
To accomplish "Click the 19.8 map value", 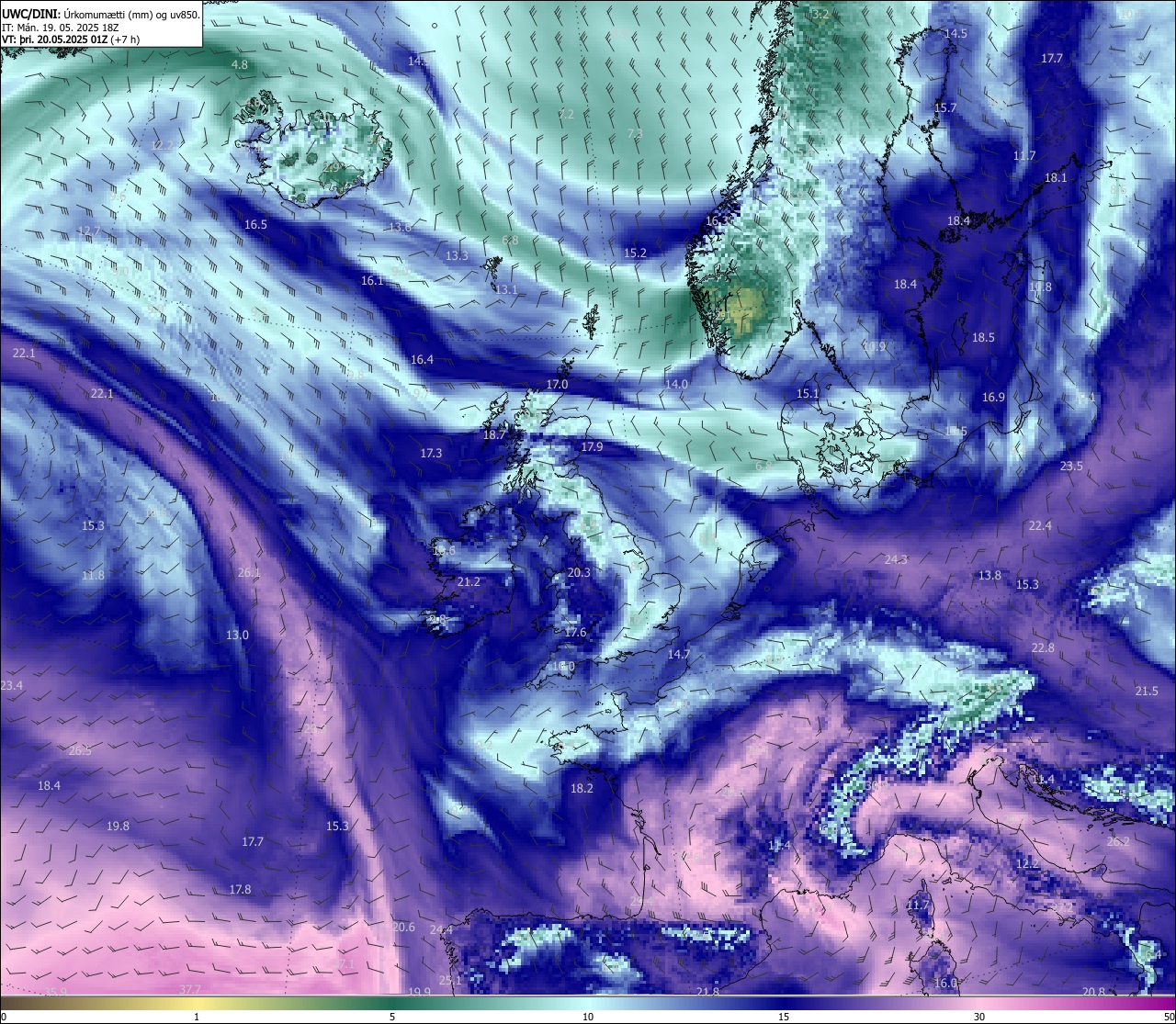I will tap(118, 827).
